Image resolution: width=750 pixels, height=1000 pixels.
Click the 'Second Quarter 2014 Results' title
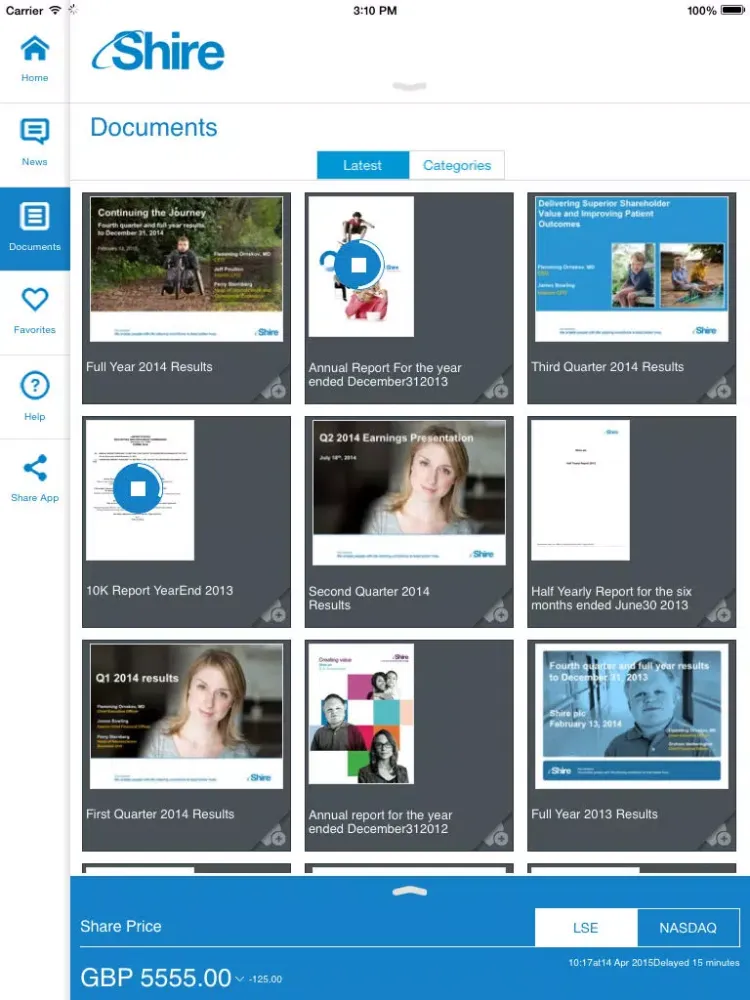point(369,598)
